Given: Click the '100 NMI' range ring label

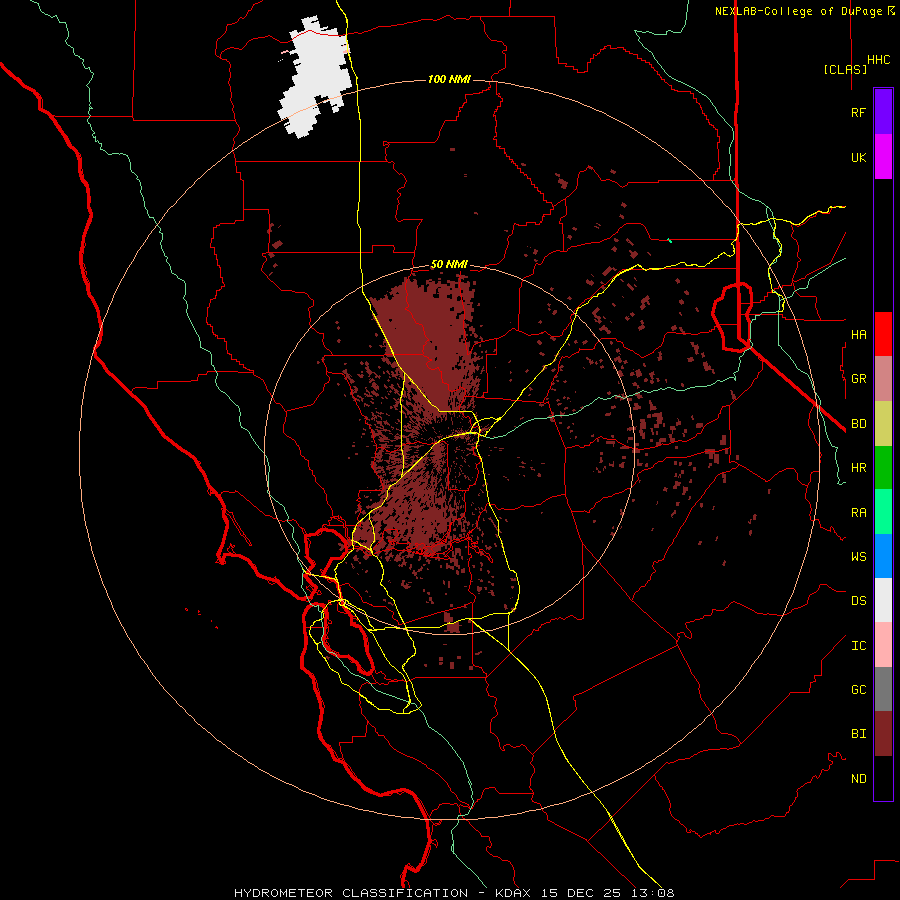Looking at the screenshot, I should coord(449,79).
